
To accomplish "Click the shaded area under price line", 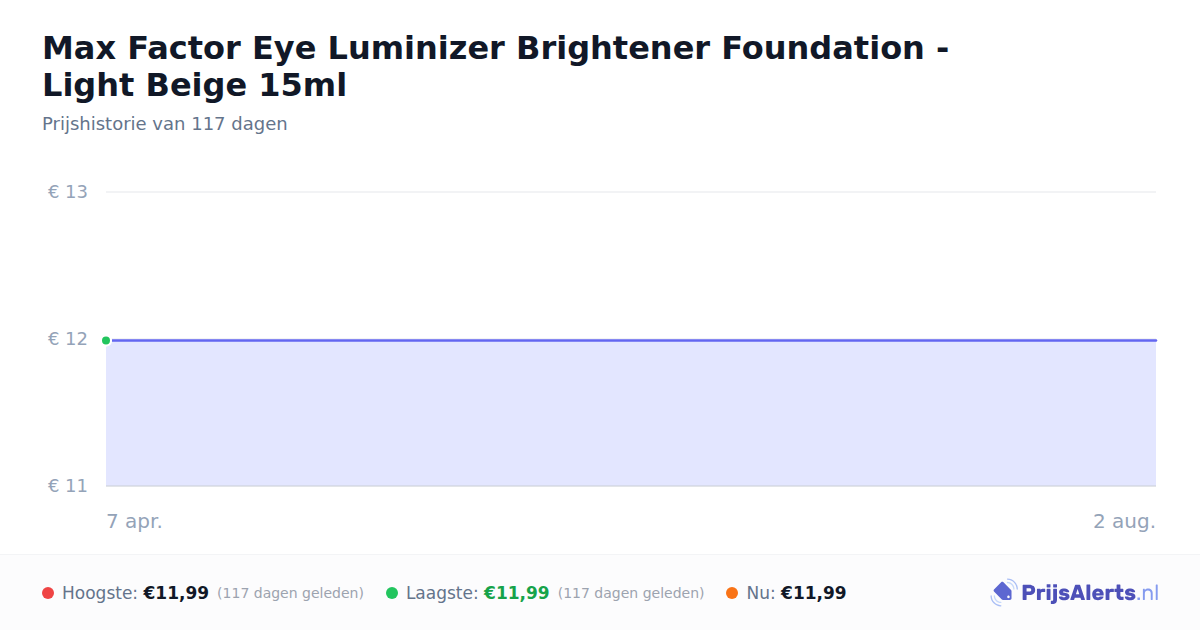I will [631, 414].
